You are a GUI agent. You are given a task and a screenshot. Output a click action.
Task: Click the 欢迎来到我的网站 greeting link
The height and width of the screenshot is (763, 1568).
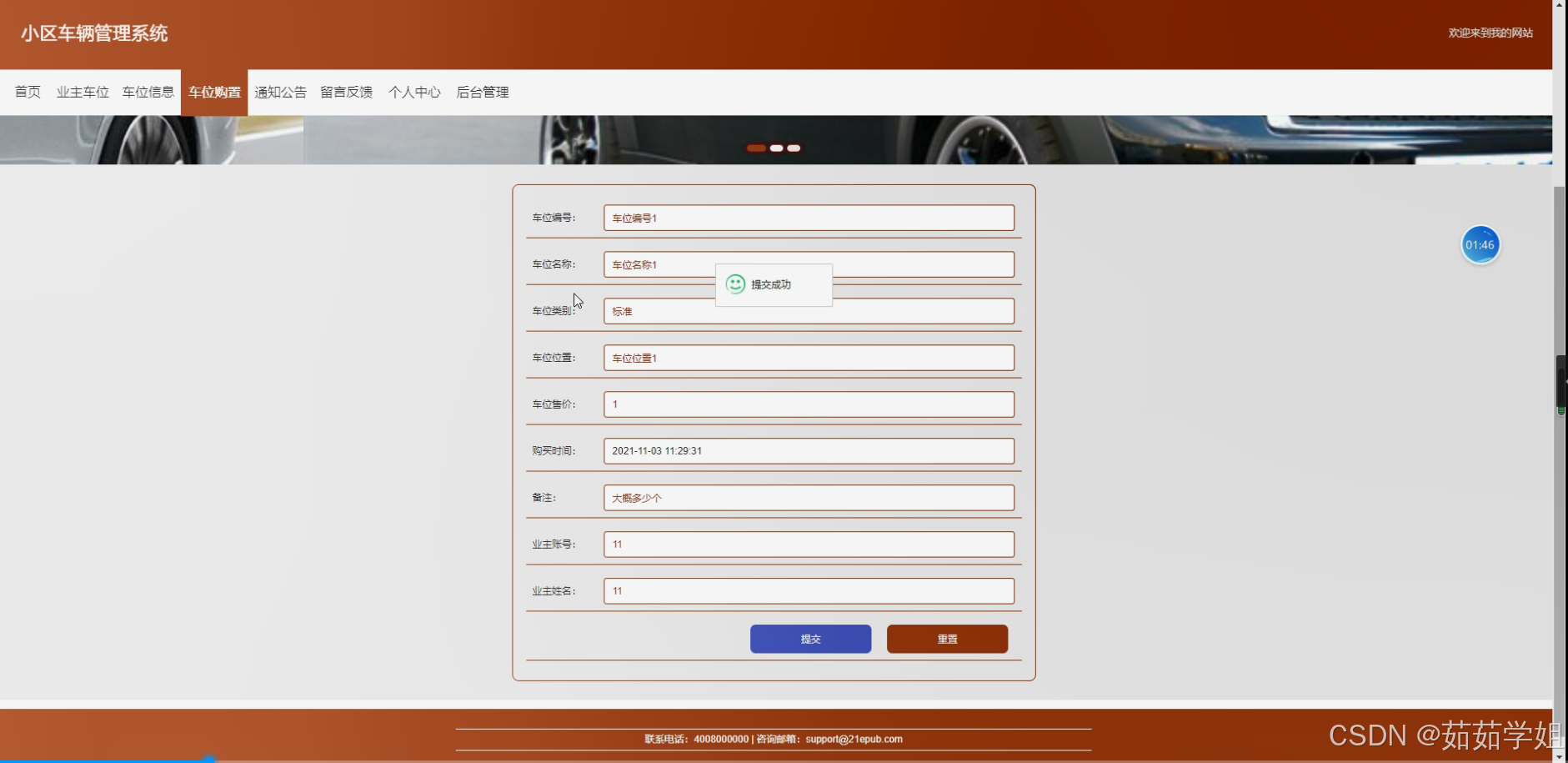tap(1489, 33)
